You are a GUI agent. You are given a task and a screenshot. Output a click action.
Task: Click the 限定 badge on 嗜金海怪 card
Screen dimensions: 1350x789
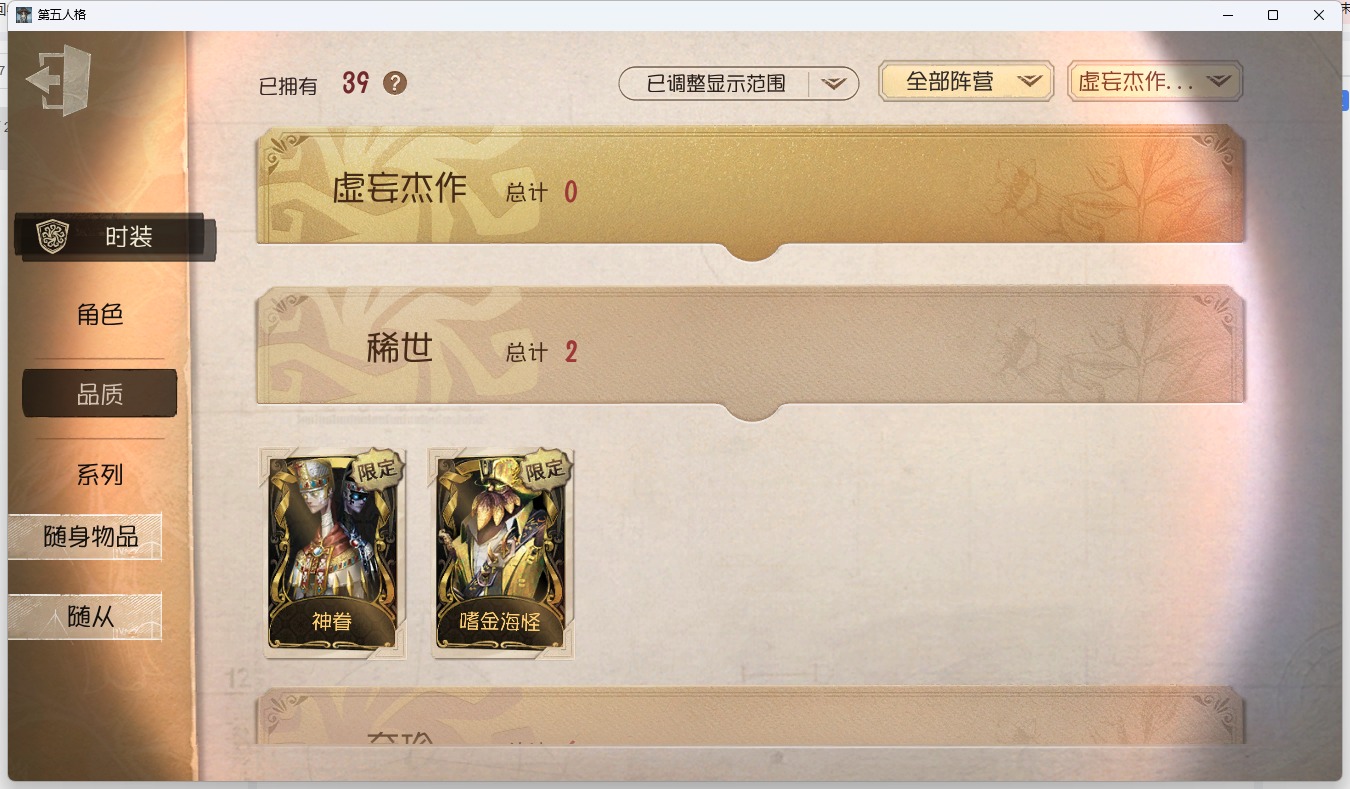(546, 469)
